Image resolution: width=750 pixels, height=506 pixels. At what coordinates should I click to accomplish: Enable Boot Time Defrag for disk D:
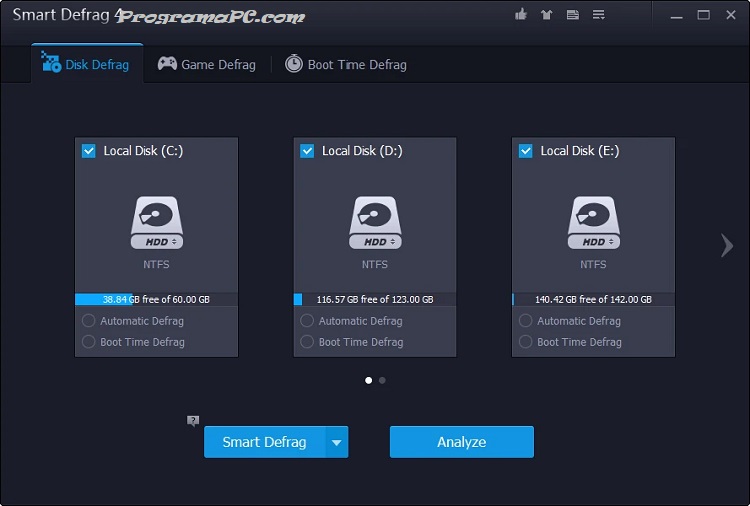coord(307,342)
